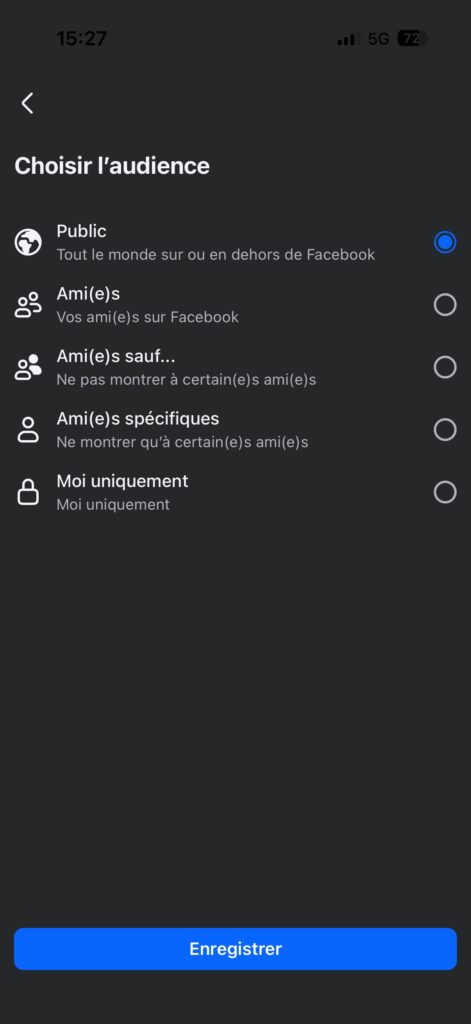Click the Public globe icon
The width and height of the screenshot is (471, 1024).
(28, 242)
